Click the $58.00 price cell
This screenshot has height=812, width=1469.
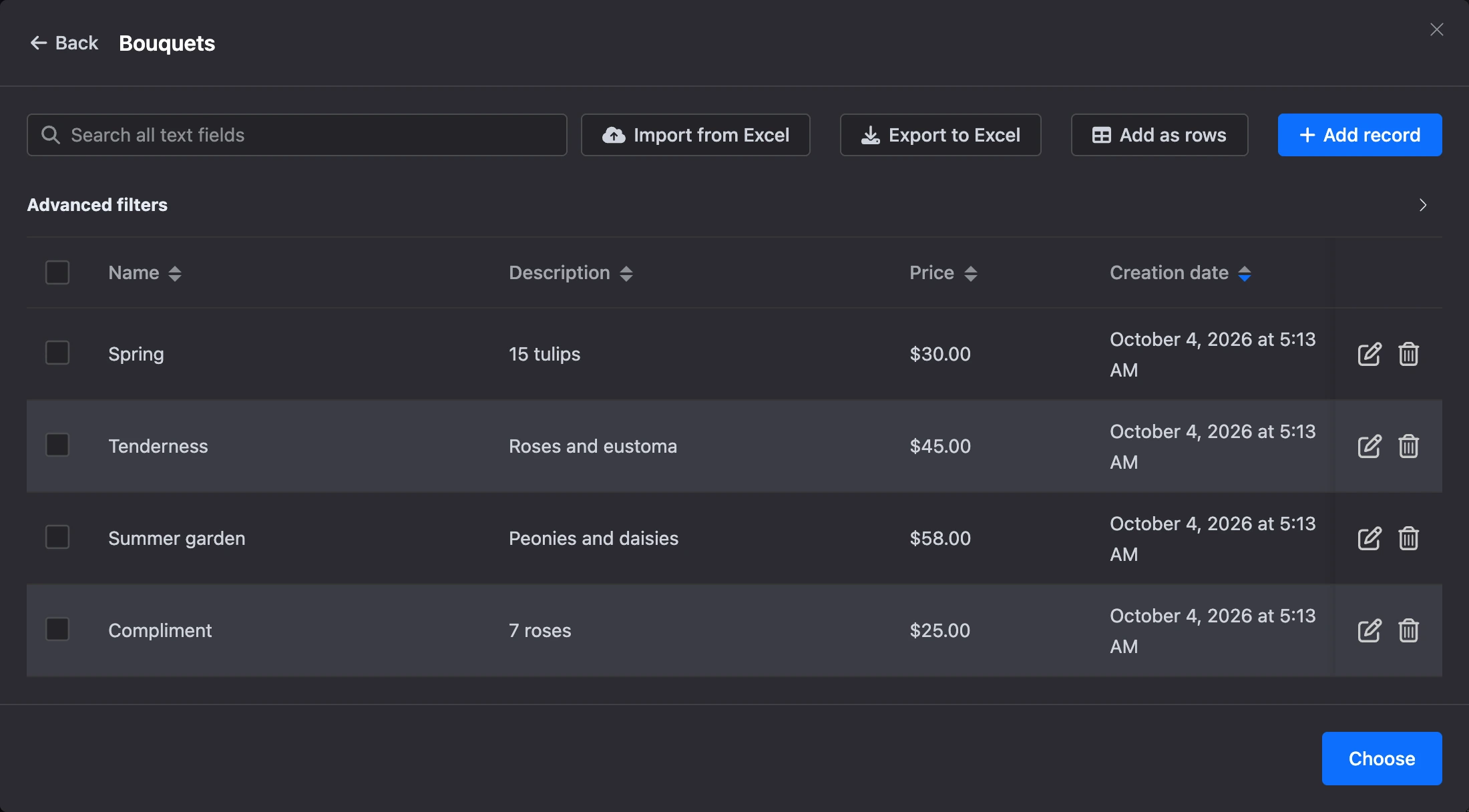pos(940,538)
